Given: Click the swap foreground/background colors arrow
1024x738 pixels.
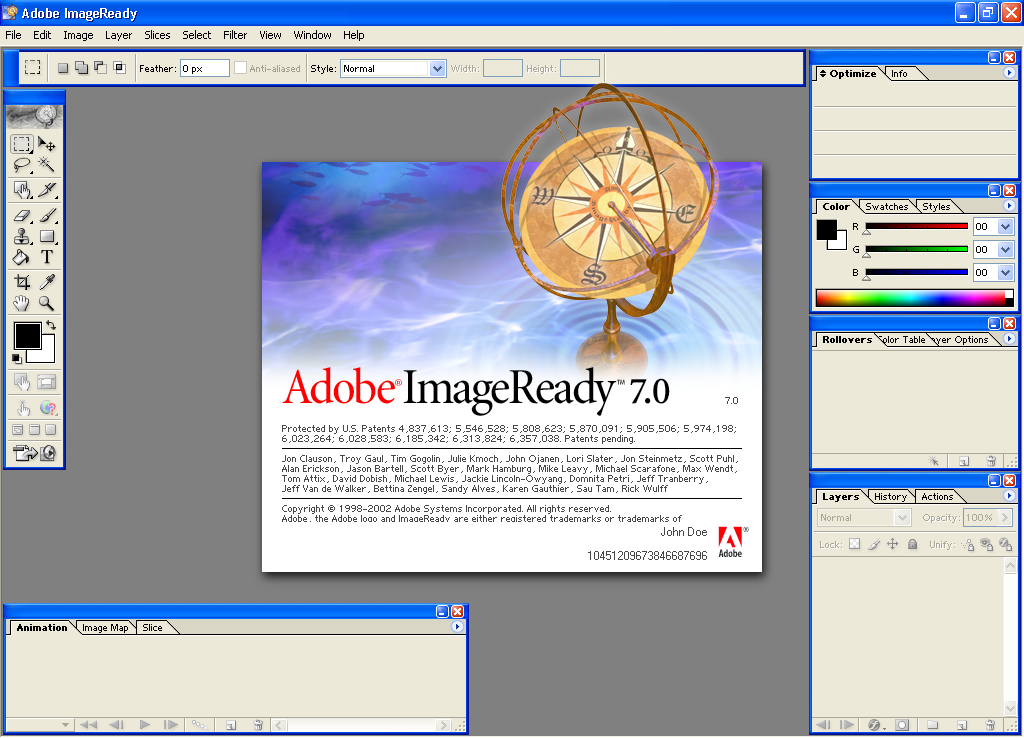Looking at the screenshot, I should (x=51, y=325).
